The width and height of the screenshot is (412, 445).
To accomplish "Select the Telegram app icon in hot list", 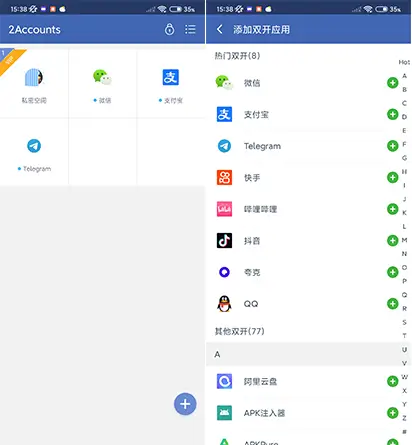I will pyautogui.click(x=224, y=146).
